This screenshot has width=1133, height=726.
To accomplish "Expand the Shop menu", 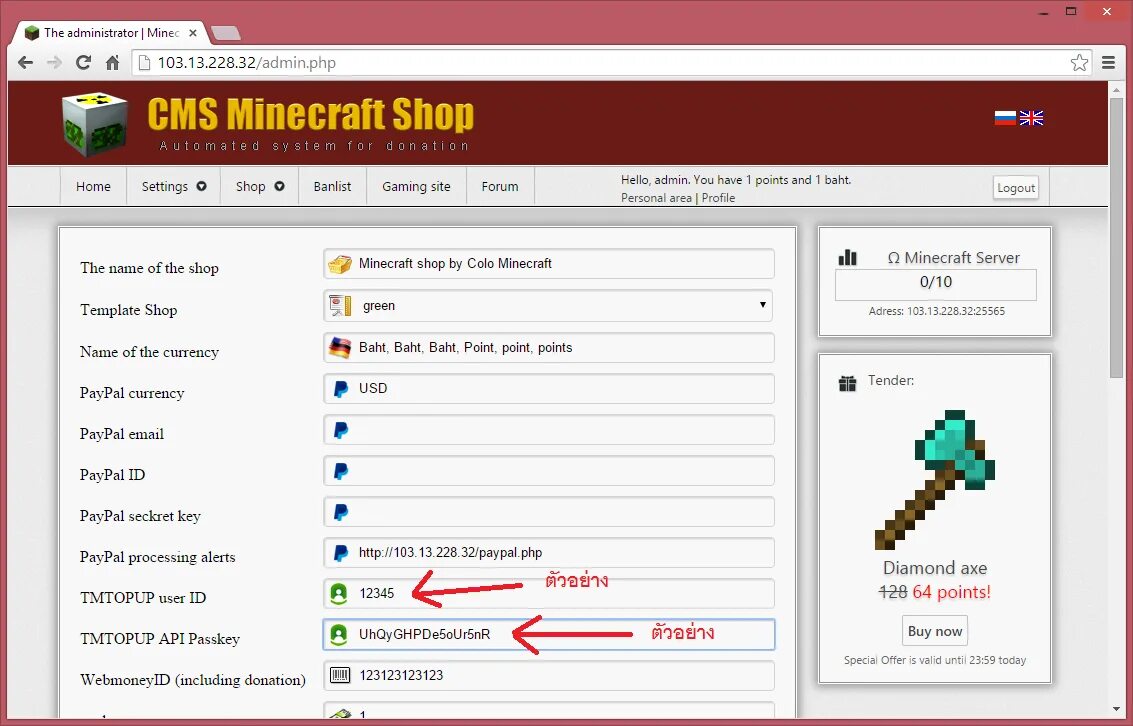I will pyautogui.click(x=259, y=186).
